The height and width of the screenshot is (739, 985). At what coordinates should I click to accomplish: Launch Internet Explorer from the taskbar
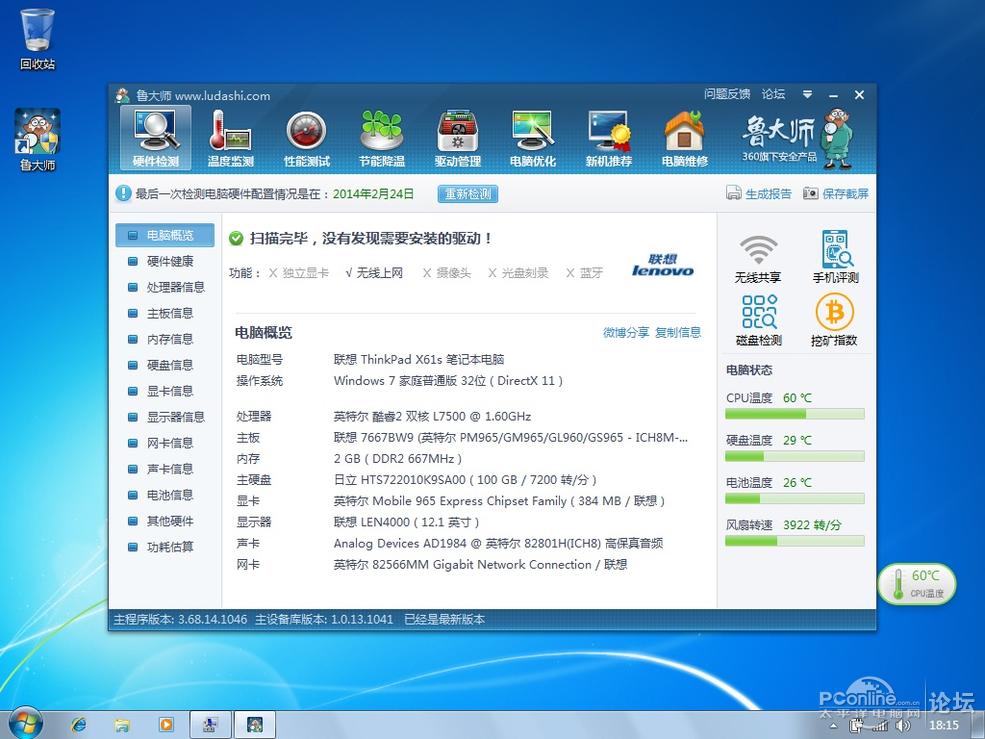click(79, 725)
